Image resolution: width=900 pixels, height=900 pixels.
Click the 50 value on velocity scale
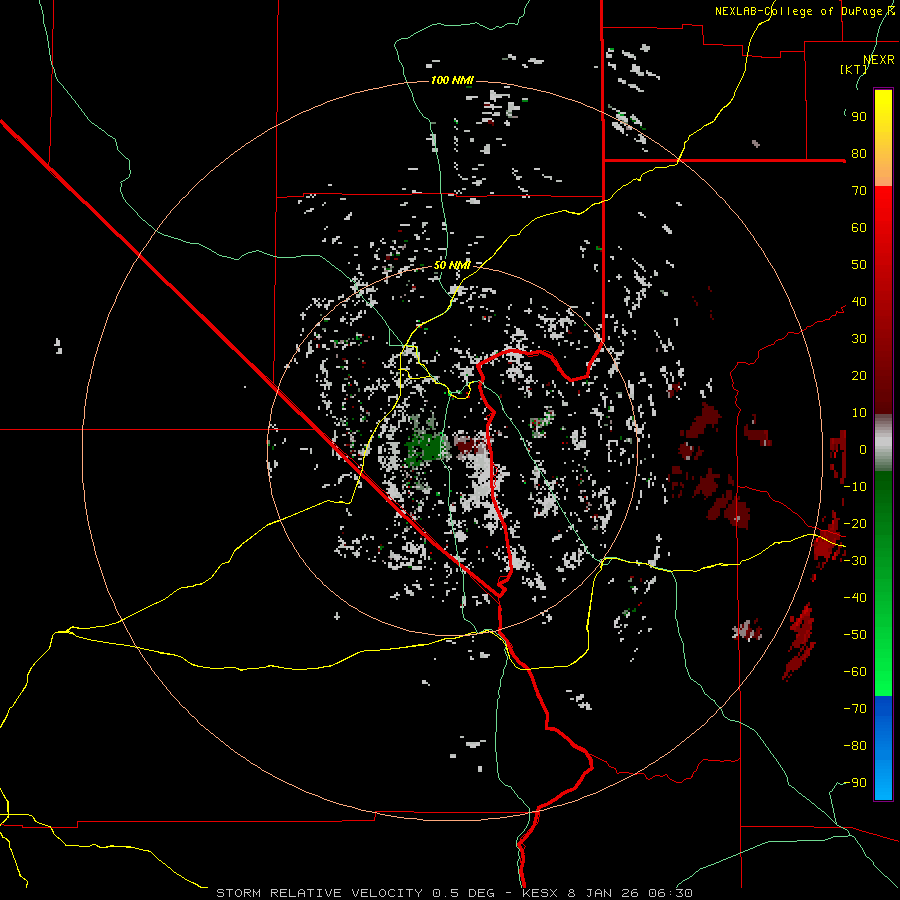(x=859, y=265)
